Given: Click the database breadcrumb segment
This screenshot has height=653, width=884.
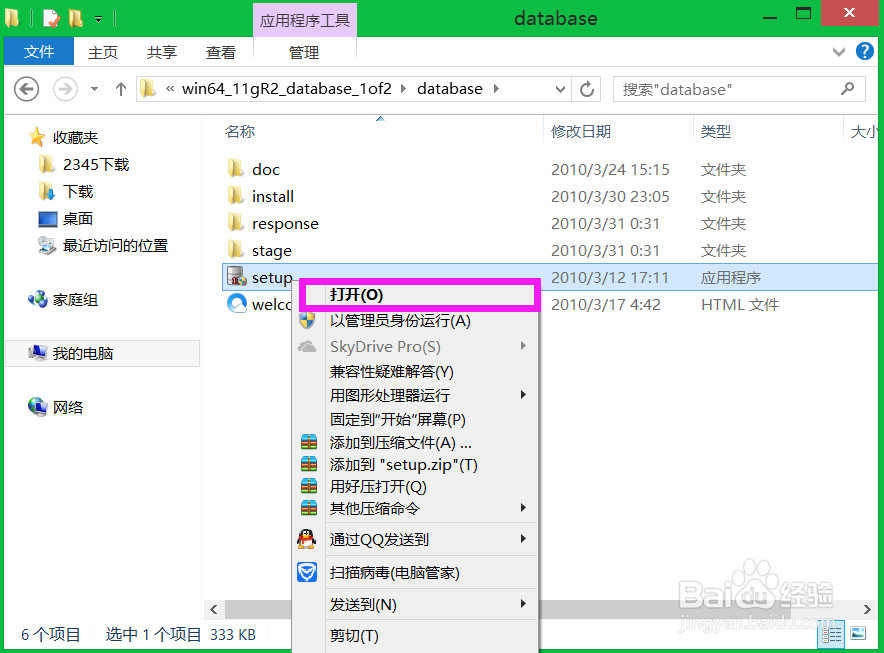Looking at the screenshot, I should [449, 89].
